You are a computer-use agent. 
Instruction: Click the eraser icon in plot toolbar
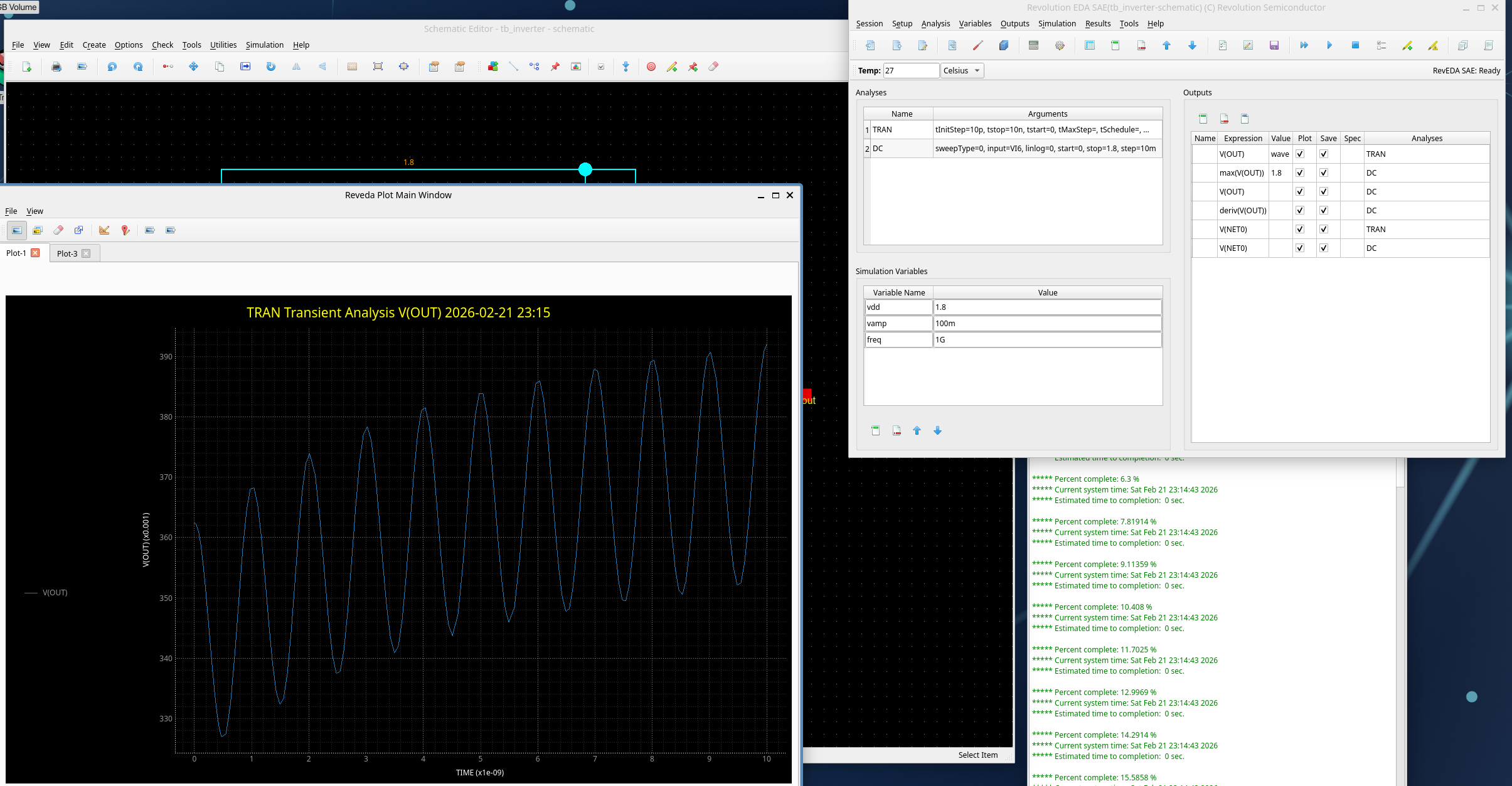point(58,230)
